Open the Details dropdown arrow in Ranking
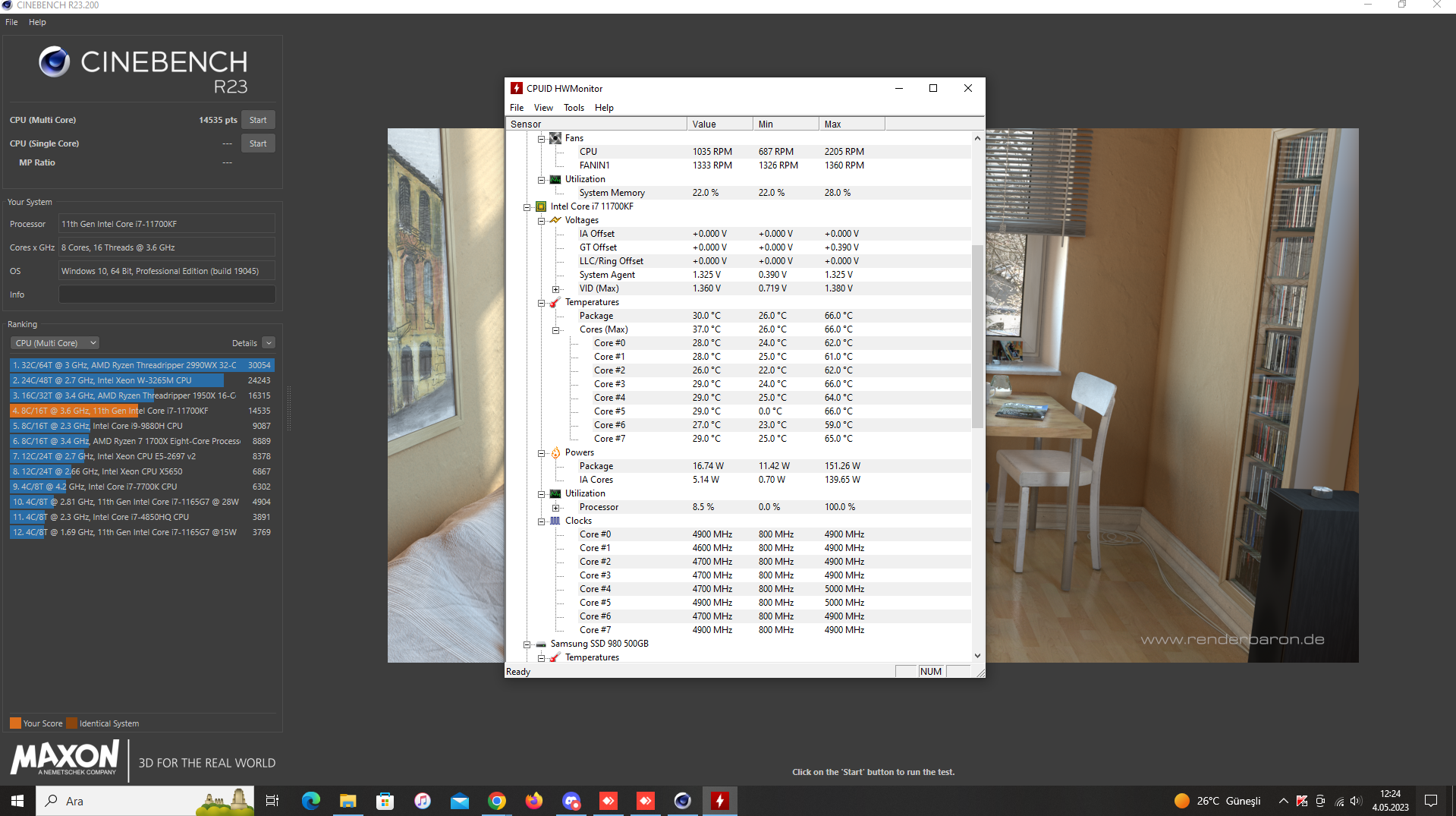This screenshot has width=1456, height=816. point(269,343)
